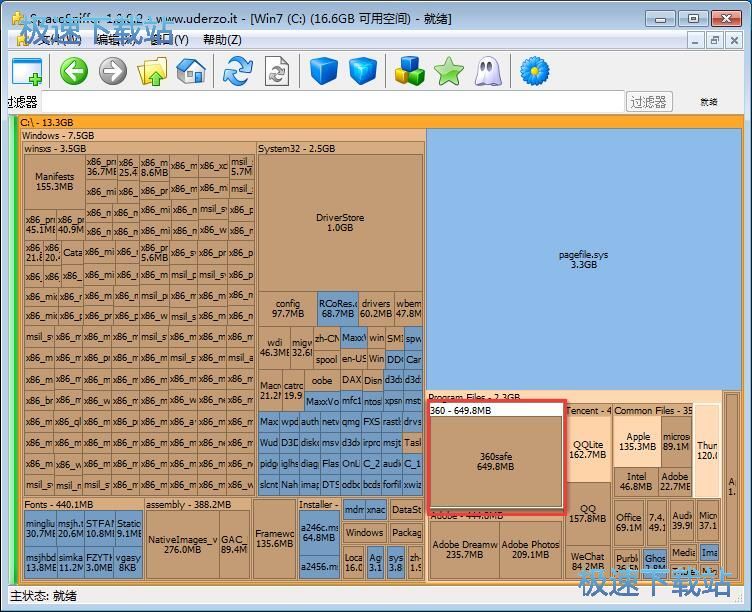Select the System32 - 2.5GB header
The width and height of the screenshot is (752, 612).
tap(341, 148)
